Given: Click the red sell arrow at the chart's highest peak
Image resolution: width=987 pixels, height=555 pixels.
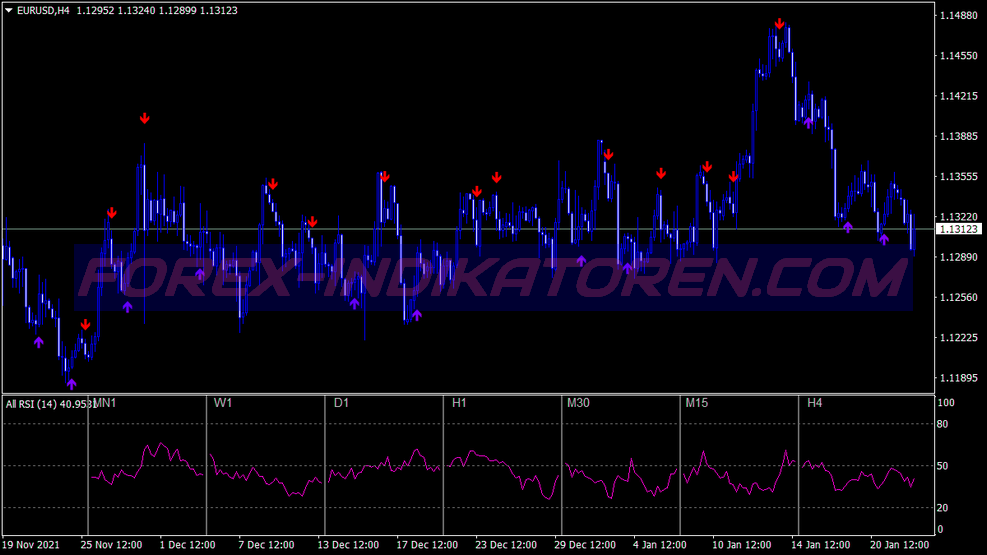Looking at the screenshot, I should tap(779, 24).
